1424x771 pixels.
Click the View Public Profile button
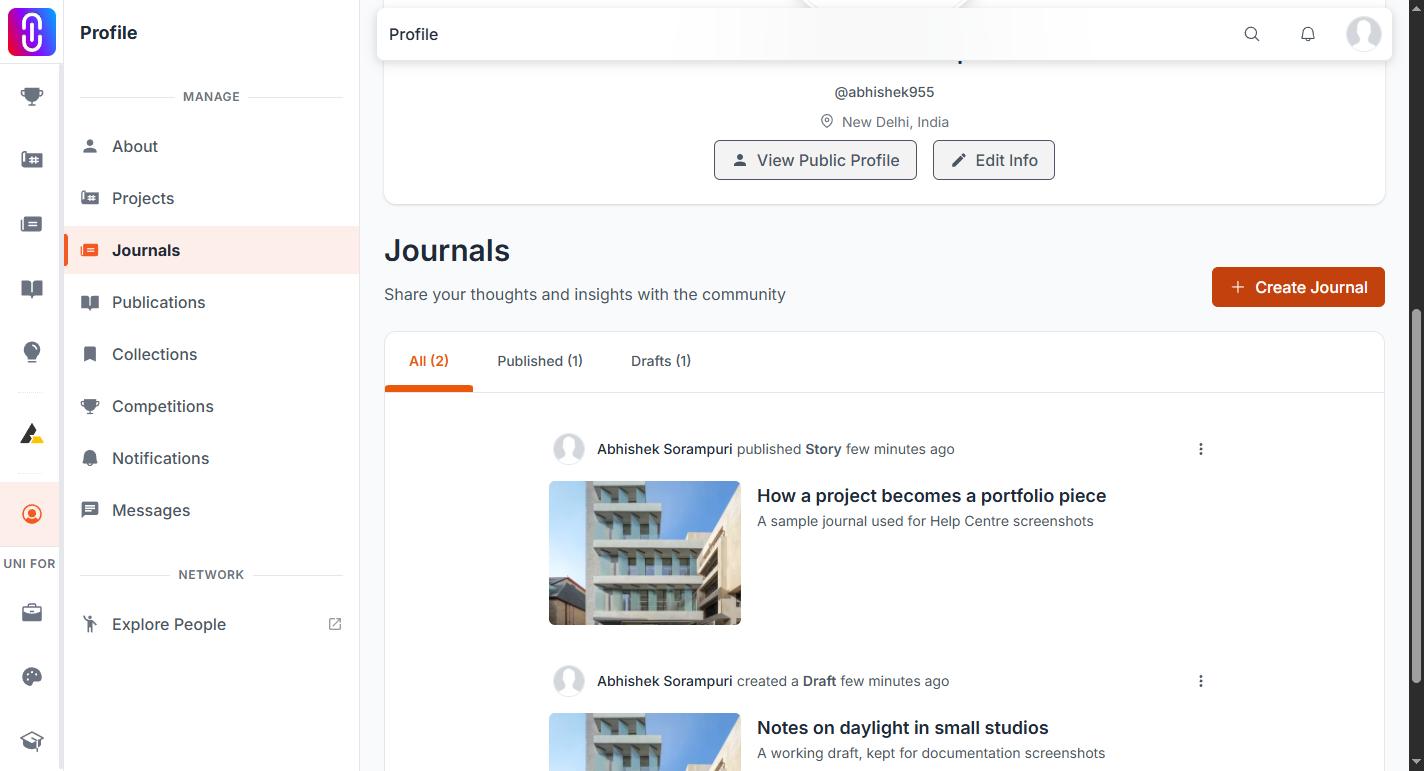(x=815, y=160)
